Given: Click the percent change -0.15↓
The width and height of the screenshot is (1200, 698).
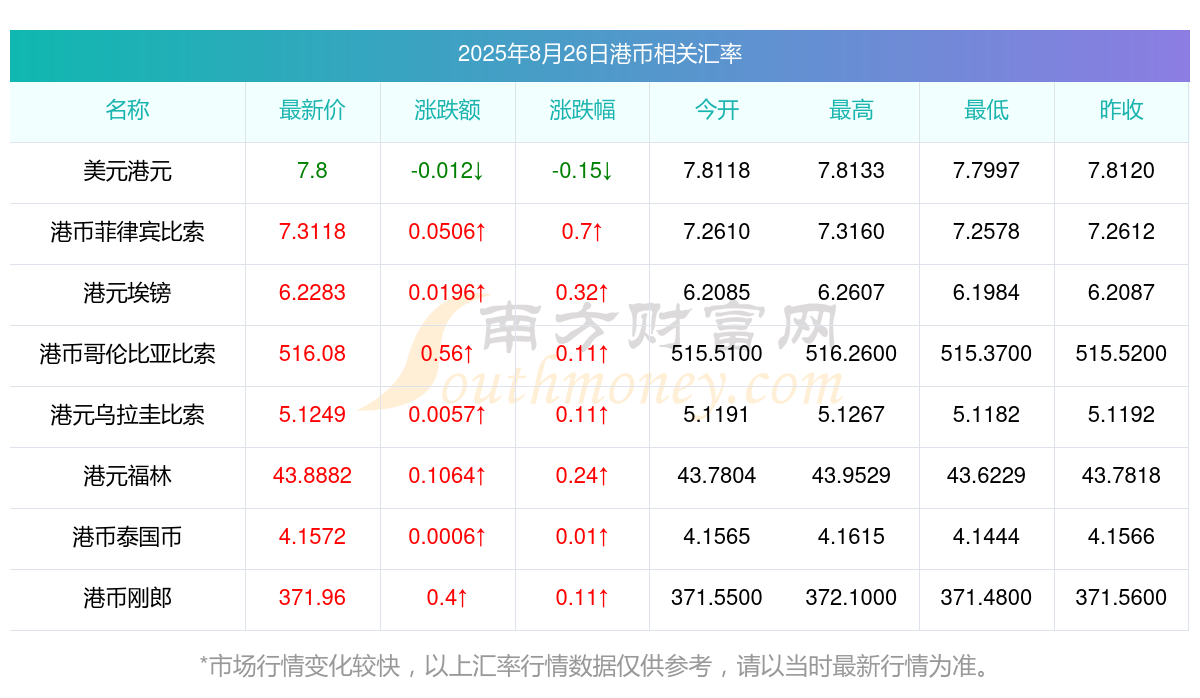Looking at the screenshot, I should pos(583,171).
